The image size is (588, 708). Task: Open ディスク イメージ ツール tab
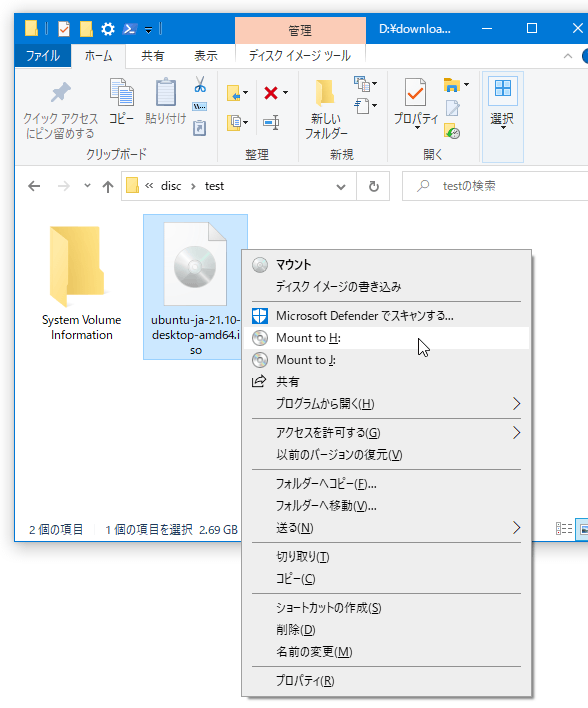(300, 56)
